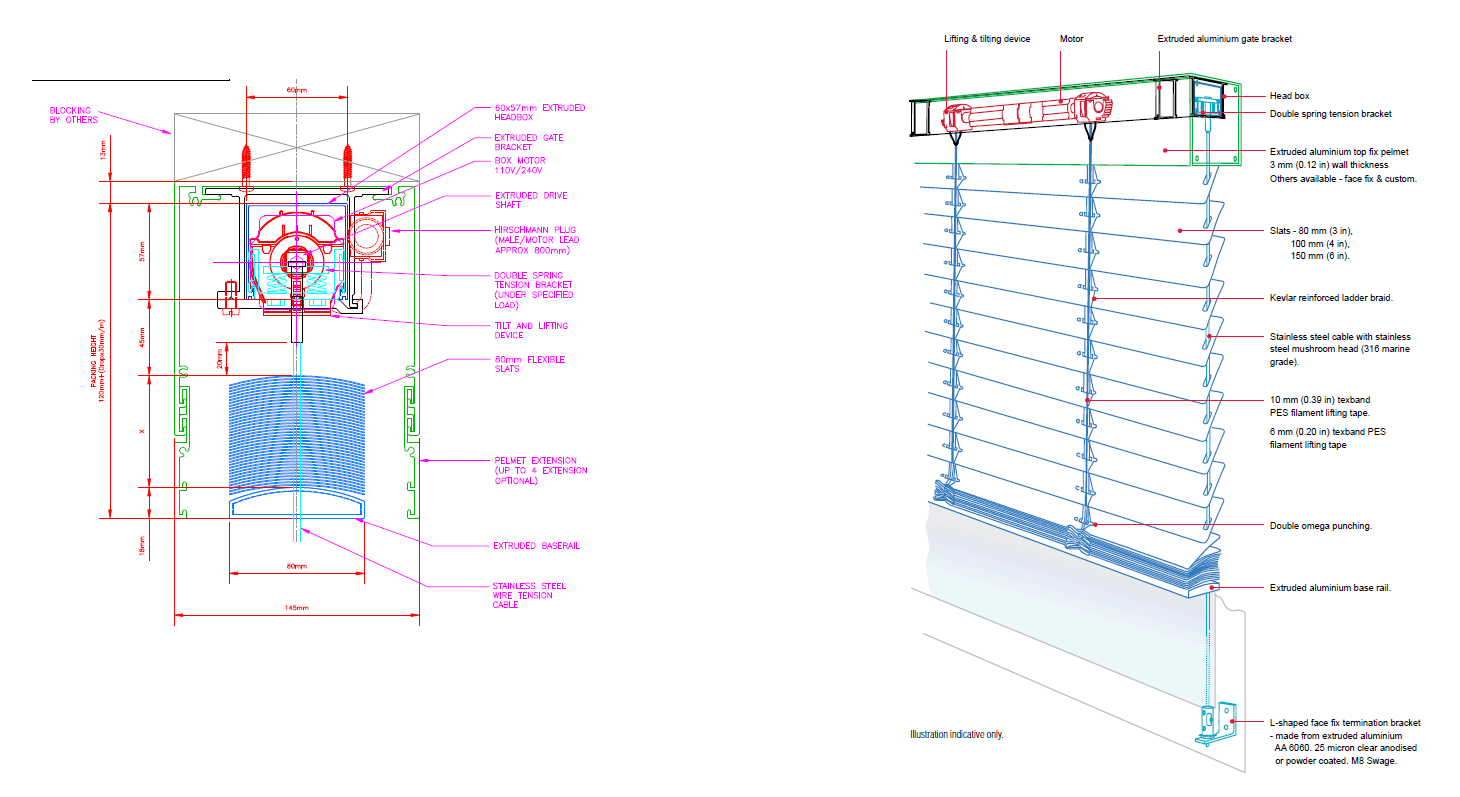Click the "L-shaped face fix termination bracket" text
1460x797 pixels.
pyautogui.click(x=1345, y=722)
